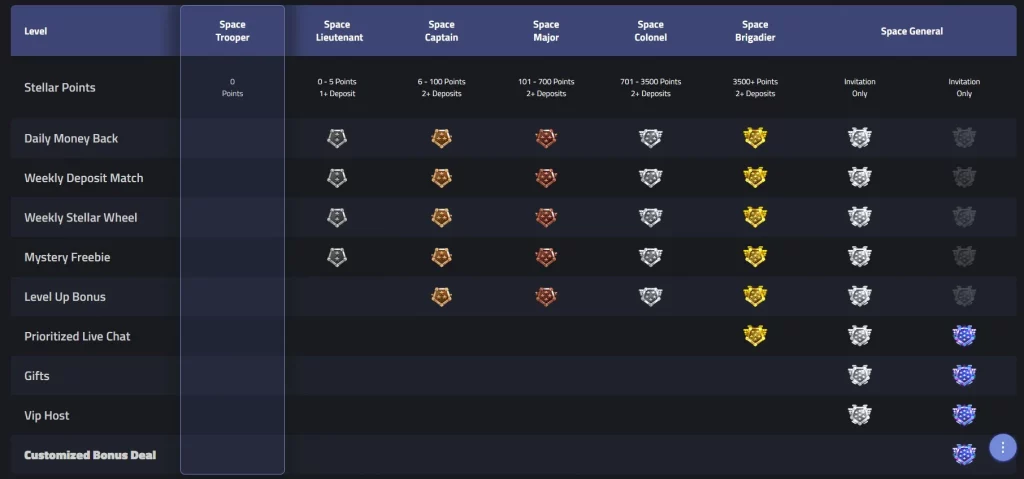Click the Space Lieutenant column header
1024x479 pixels.
[x=337, y=31]
